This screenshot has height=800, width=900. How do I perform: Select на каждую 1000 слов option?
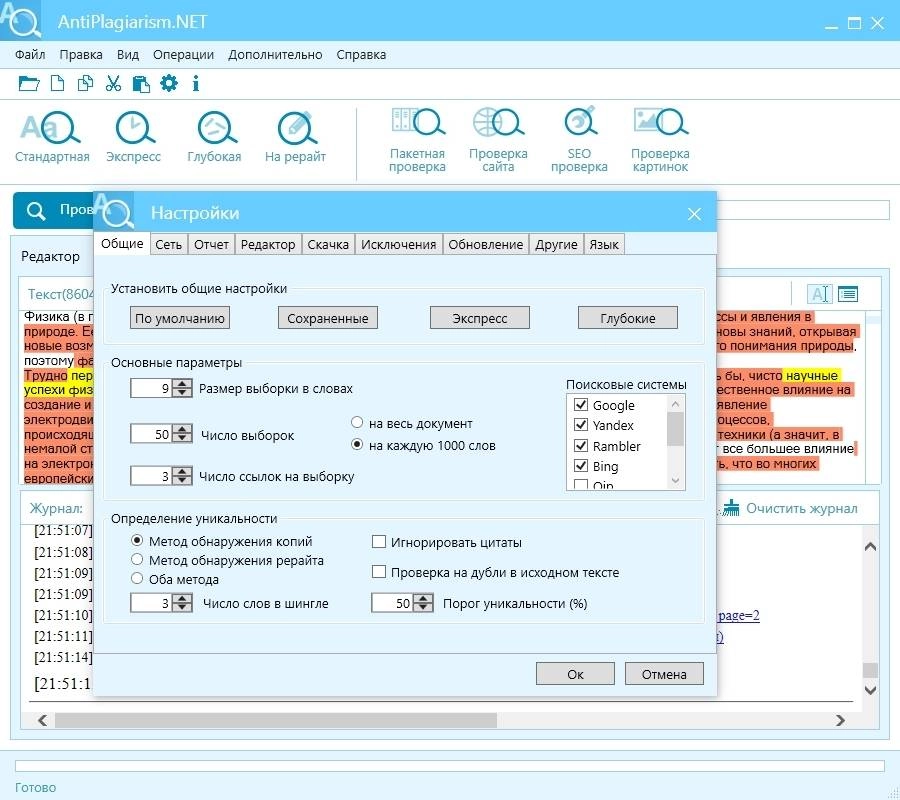click(x=357, y=444)
